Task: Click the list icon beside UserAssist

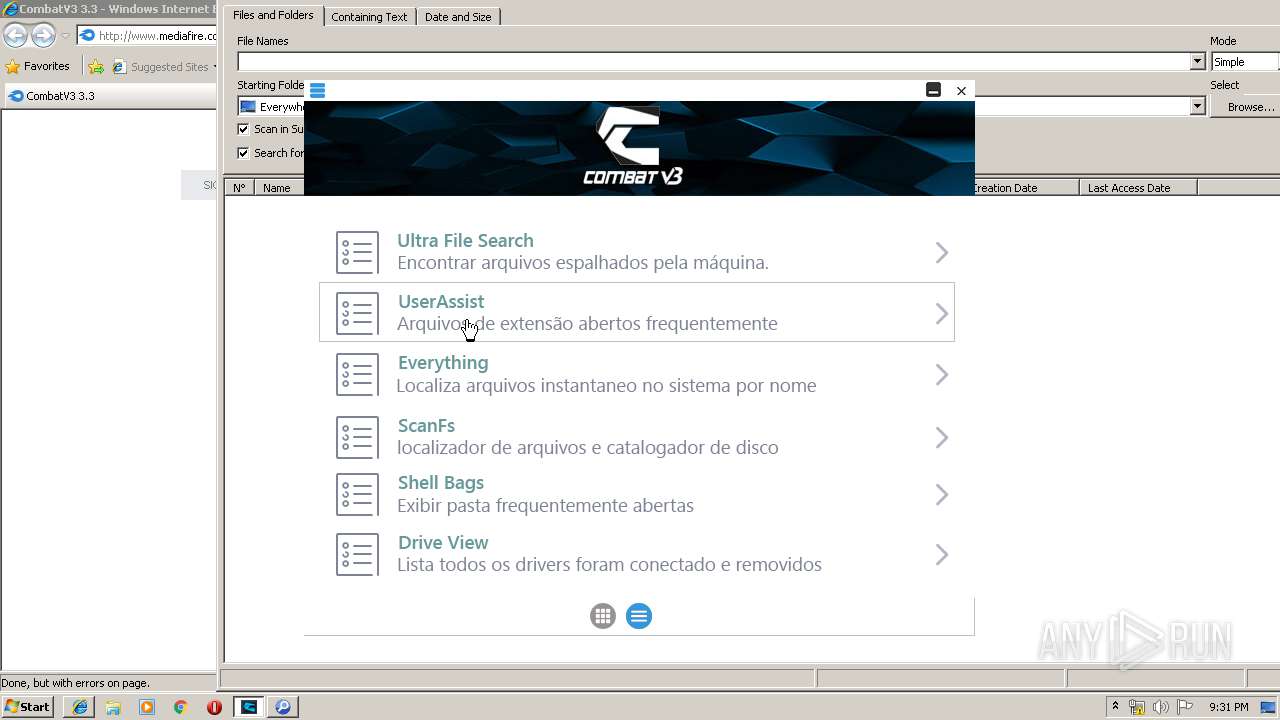Action: coord(357,313)
